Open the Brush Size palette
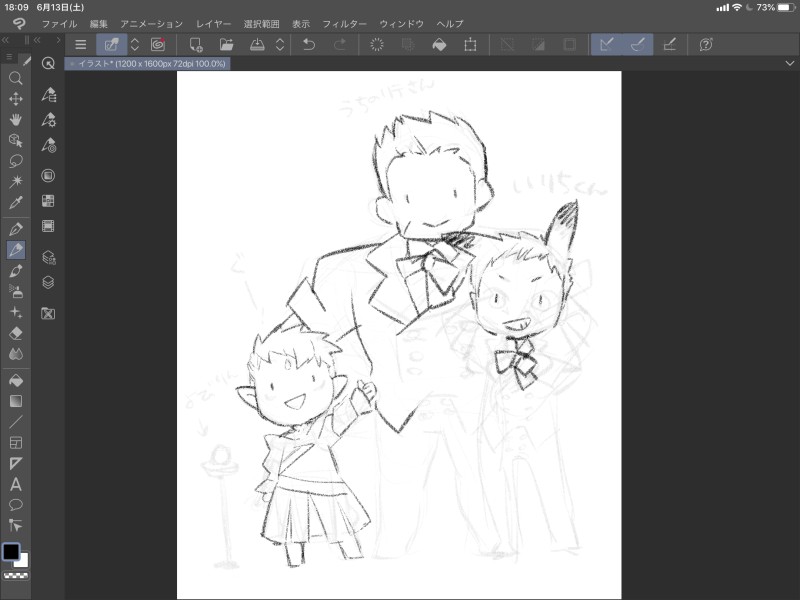The image size is (800, 600). 48,145
